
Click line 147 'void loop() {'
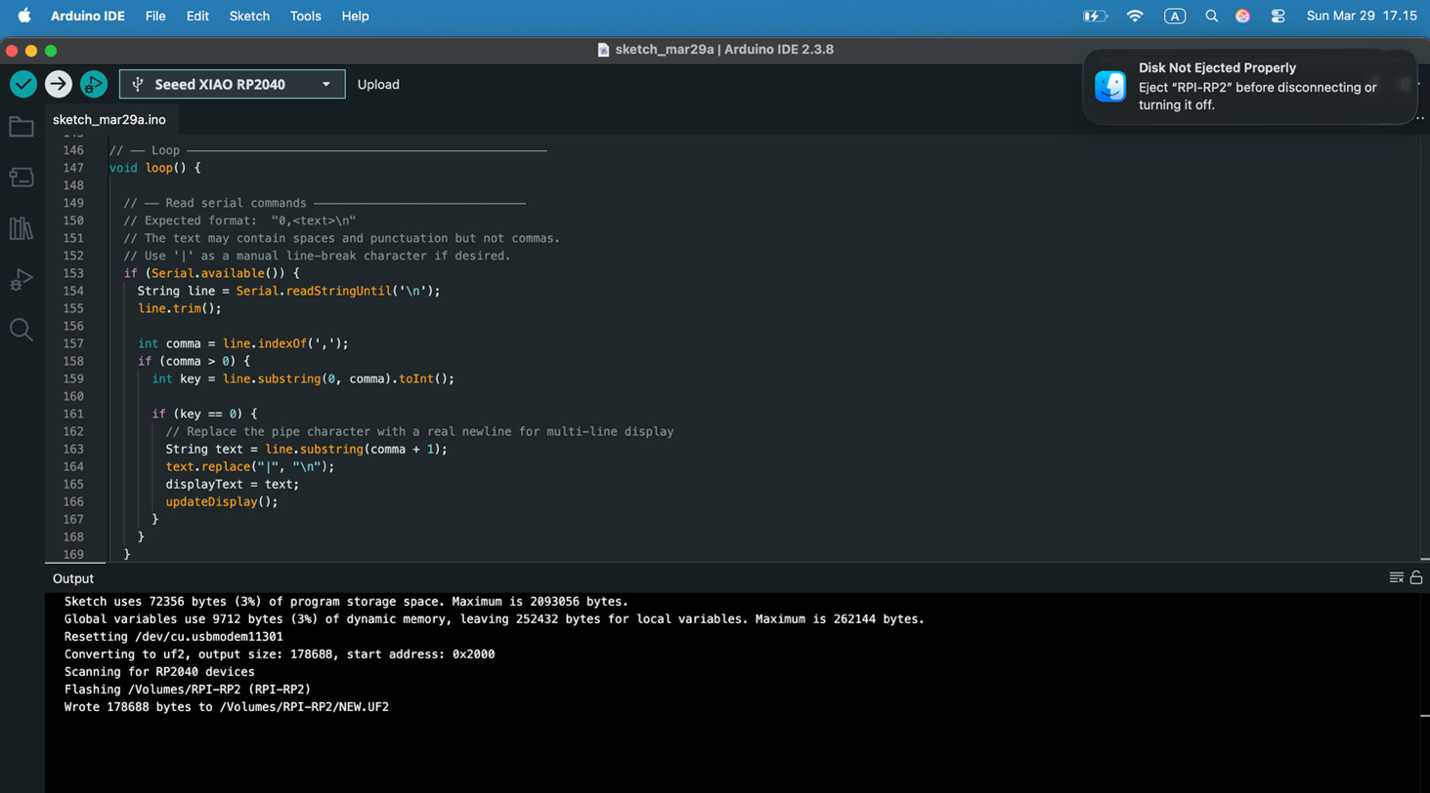[155, 168]
